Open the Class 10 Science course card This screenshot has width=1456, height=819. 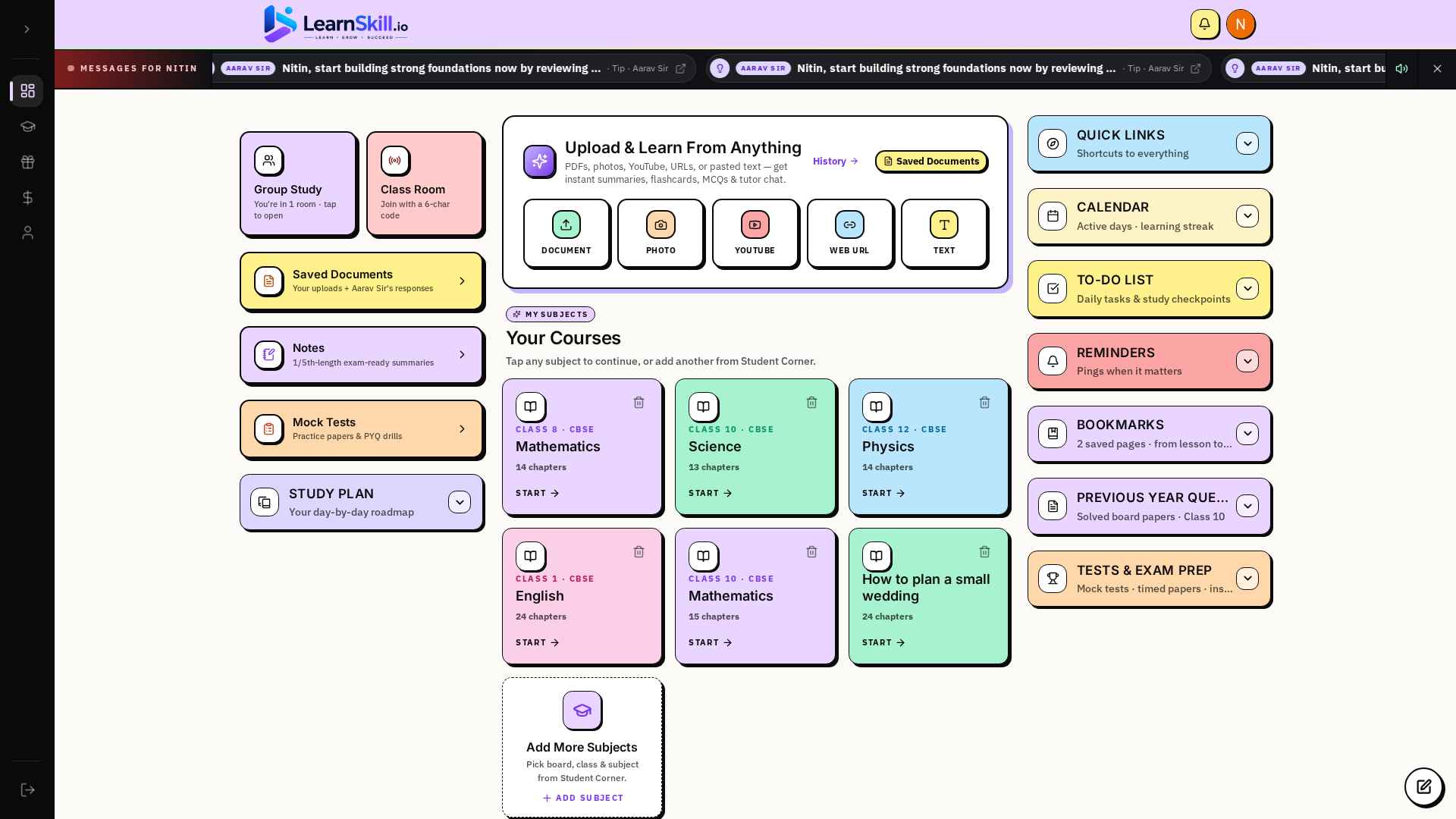point(755,447)
